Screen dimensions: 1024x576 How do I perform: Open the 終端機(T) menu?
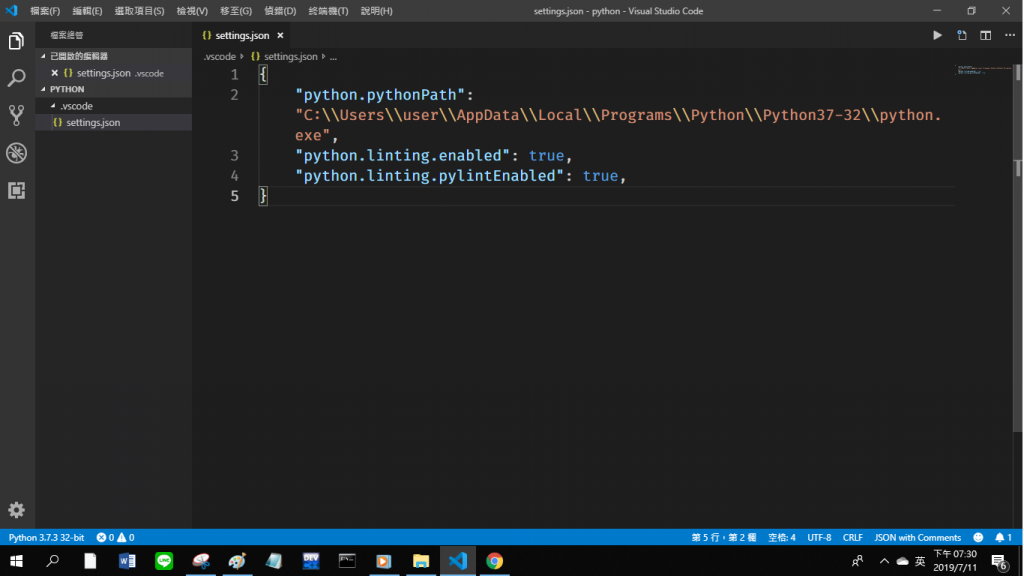point(328,11)
